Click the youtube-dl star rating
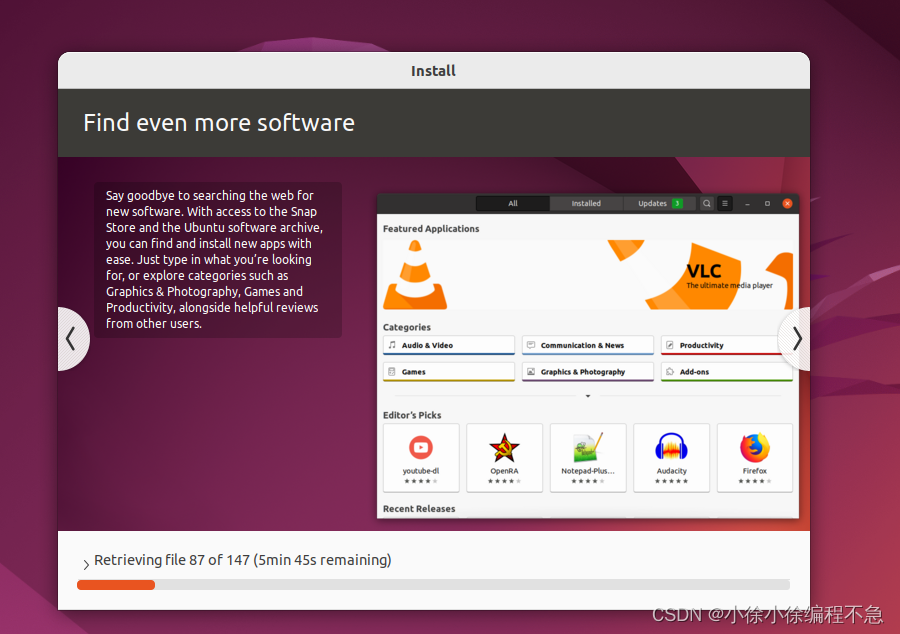The height and width of the screenshot is (634, 900). 421,481
